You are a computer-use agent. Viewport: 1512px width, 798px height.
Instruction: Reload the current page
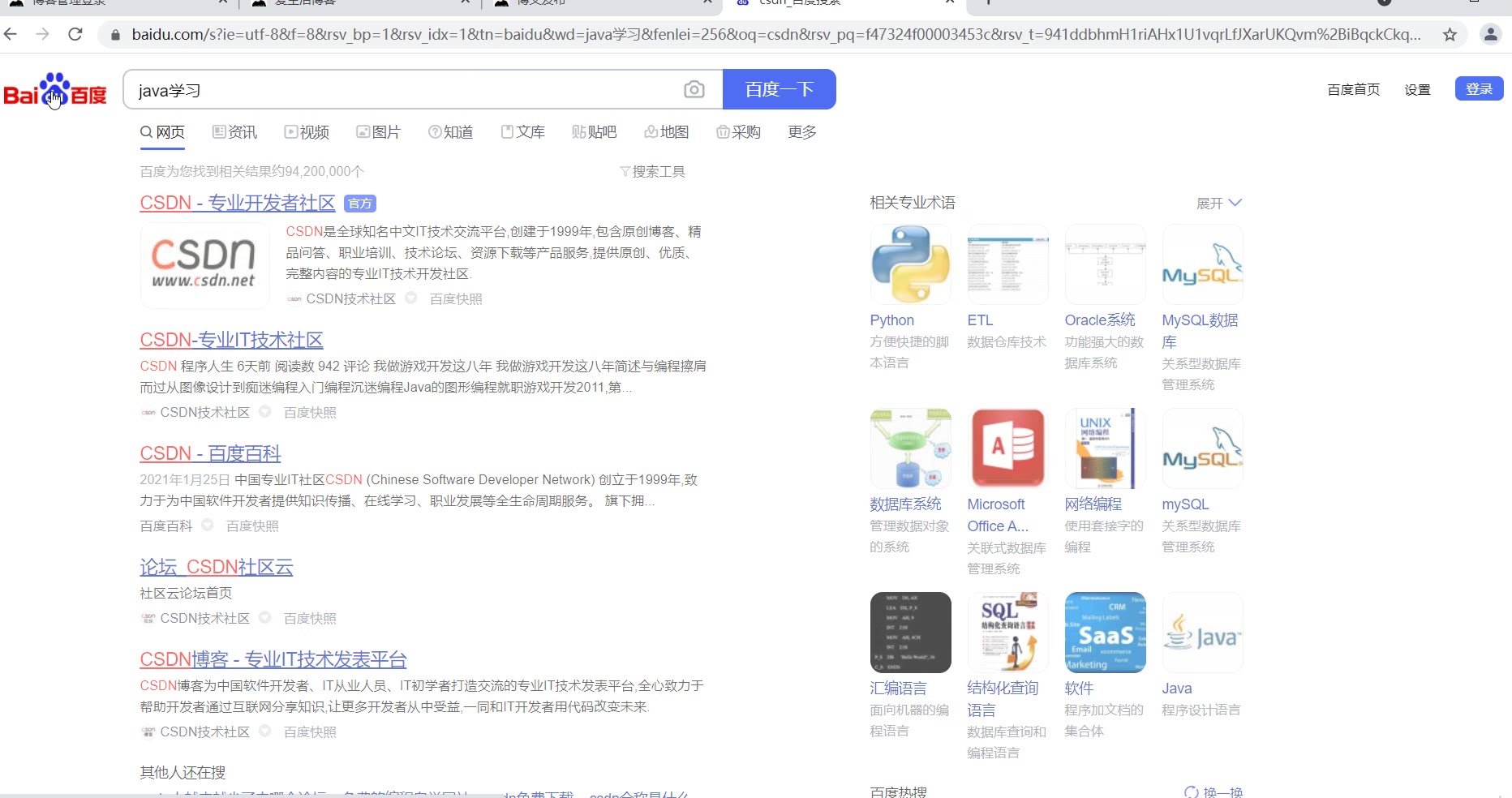(75, 34)
